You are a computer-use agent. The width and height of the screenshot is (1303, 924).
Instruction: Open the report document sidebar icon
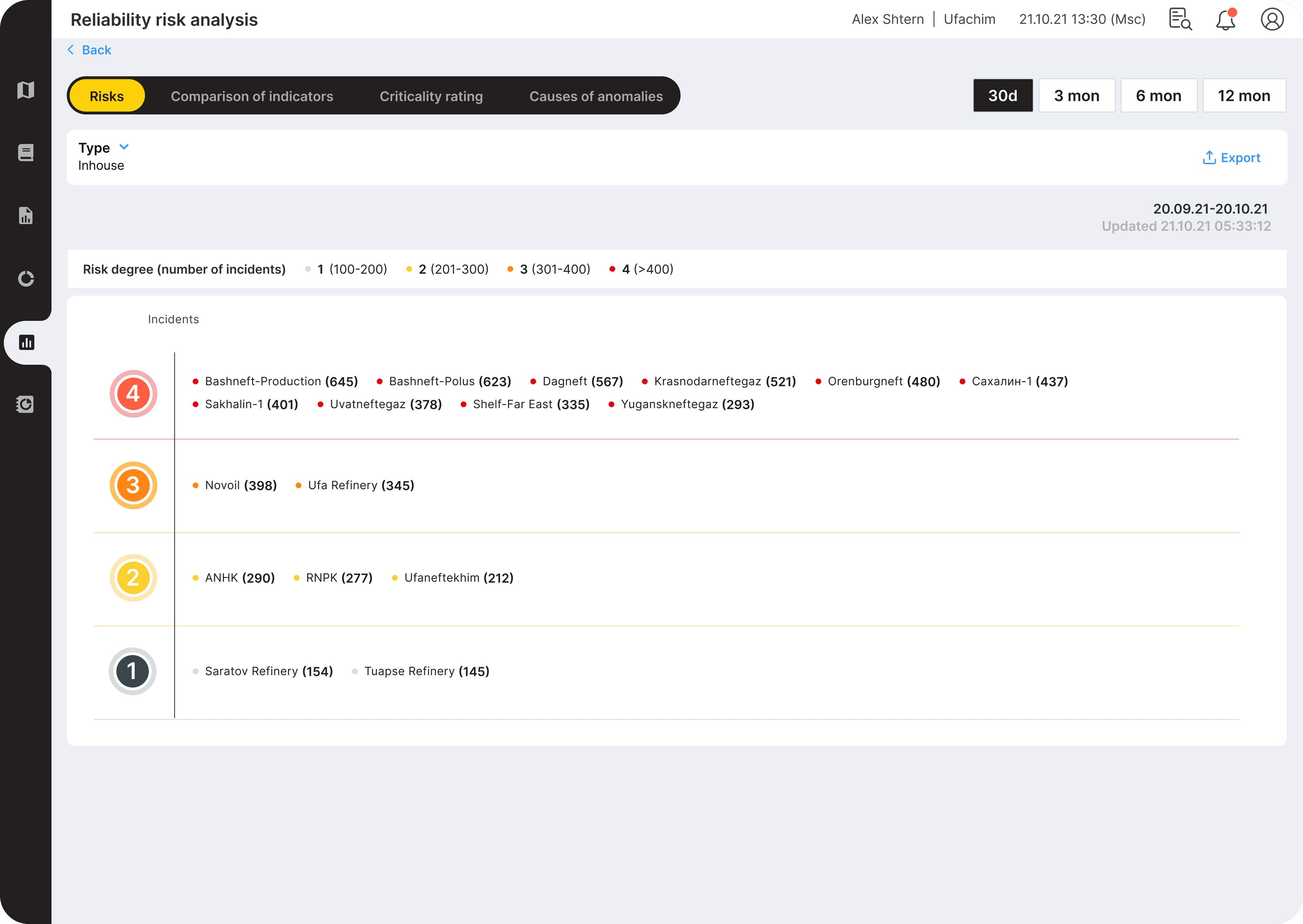pos(25,216)
